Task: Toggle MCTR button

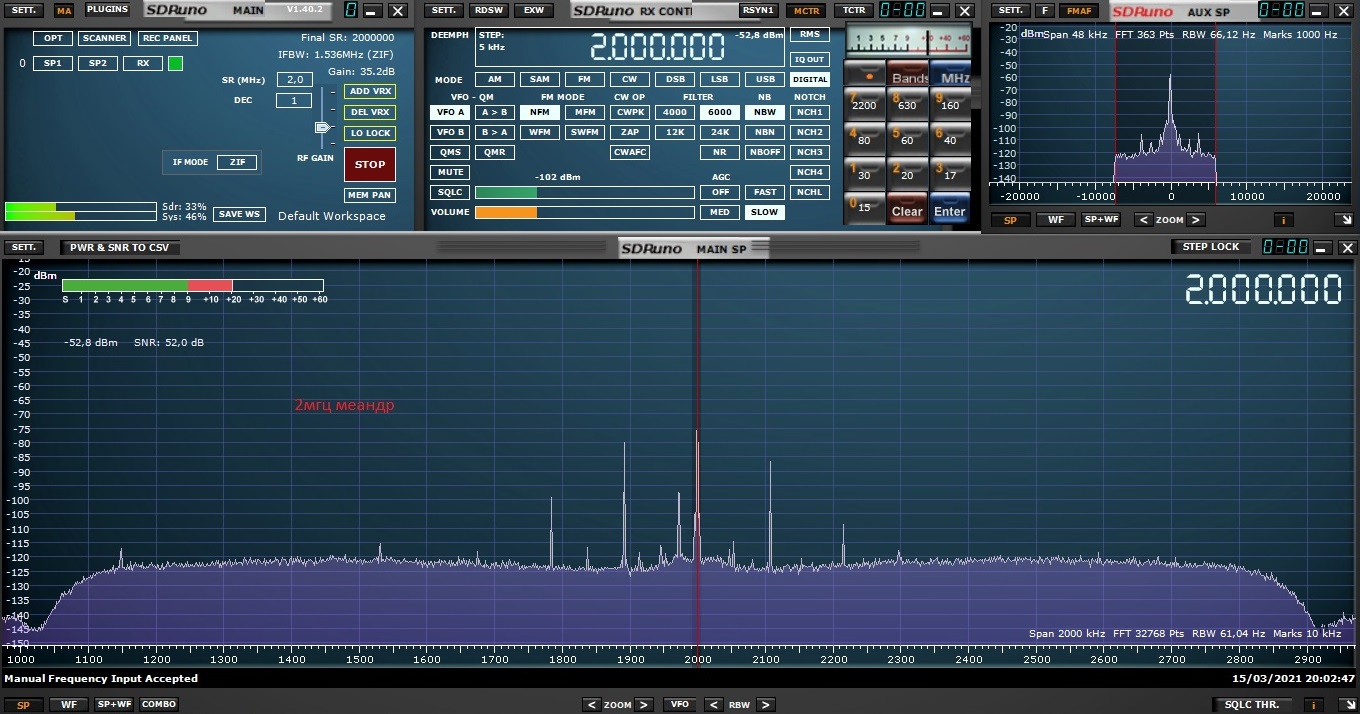Action: pos(806,10)
